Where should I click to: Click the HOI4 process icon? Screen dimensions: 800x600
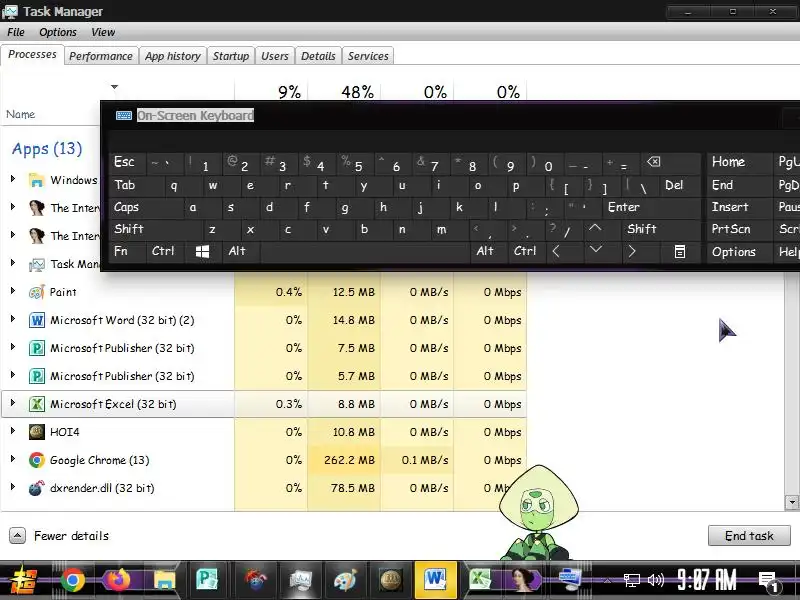[37, 432]
